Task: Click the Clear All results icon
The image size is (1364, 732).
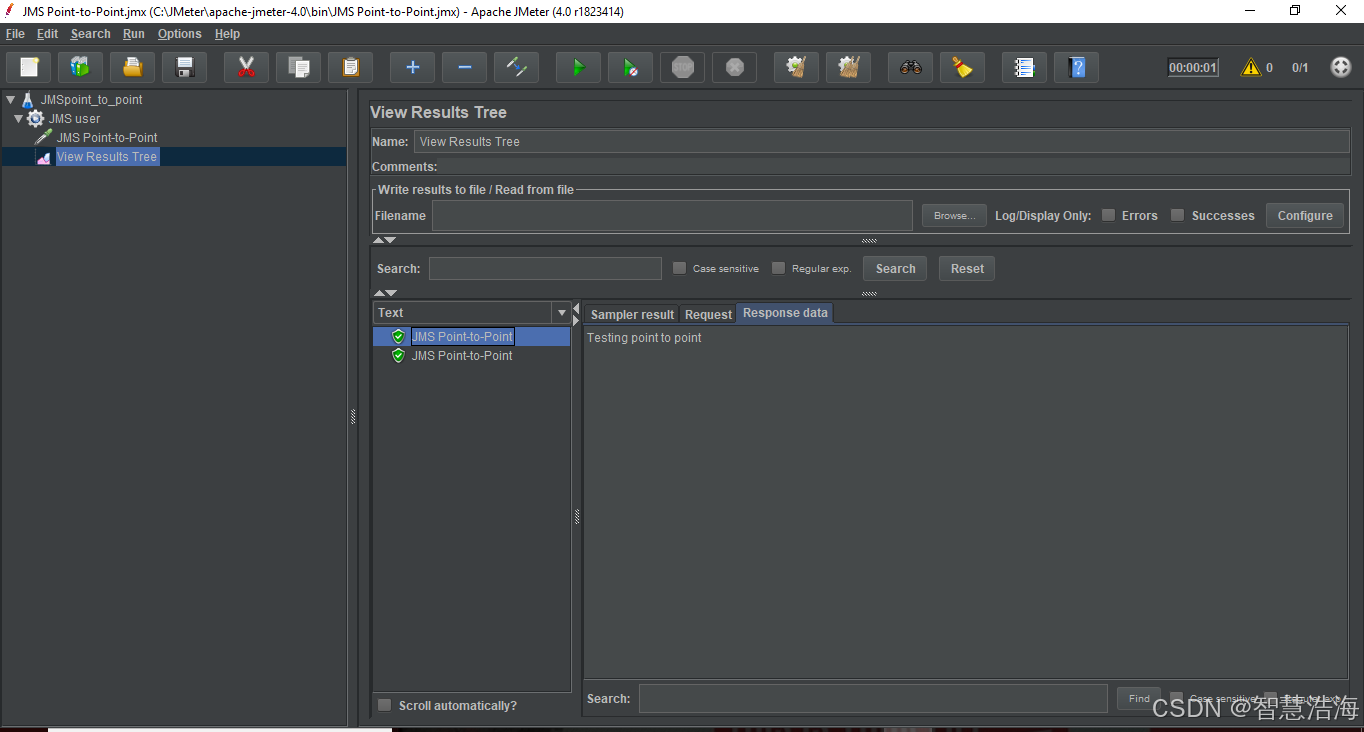Action: (849, 67)
